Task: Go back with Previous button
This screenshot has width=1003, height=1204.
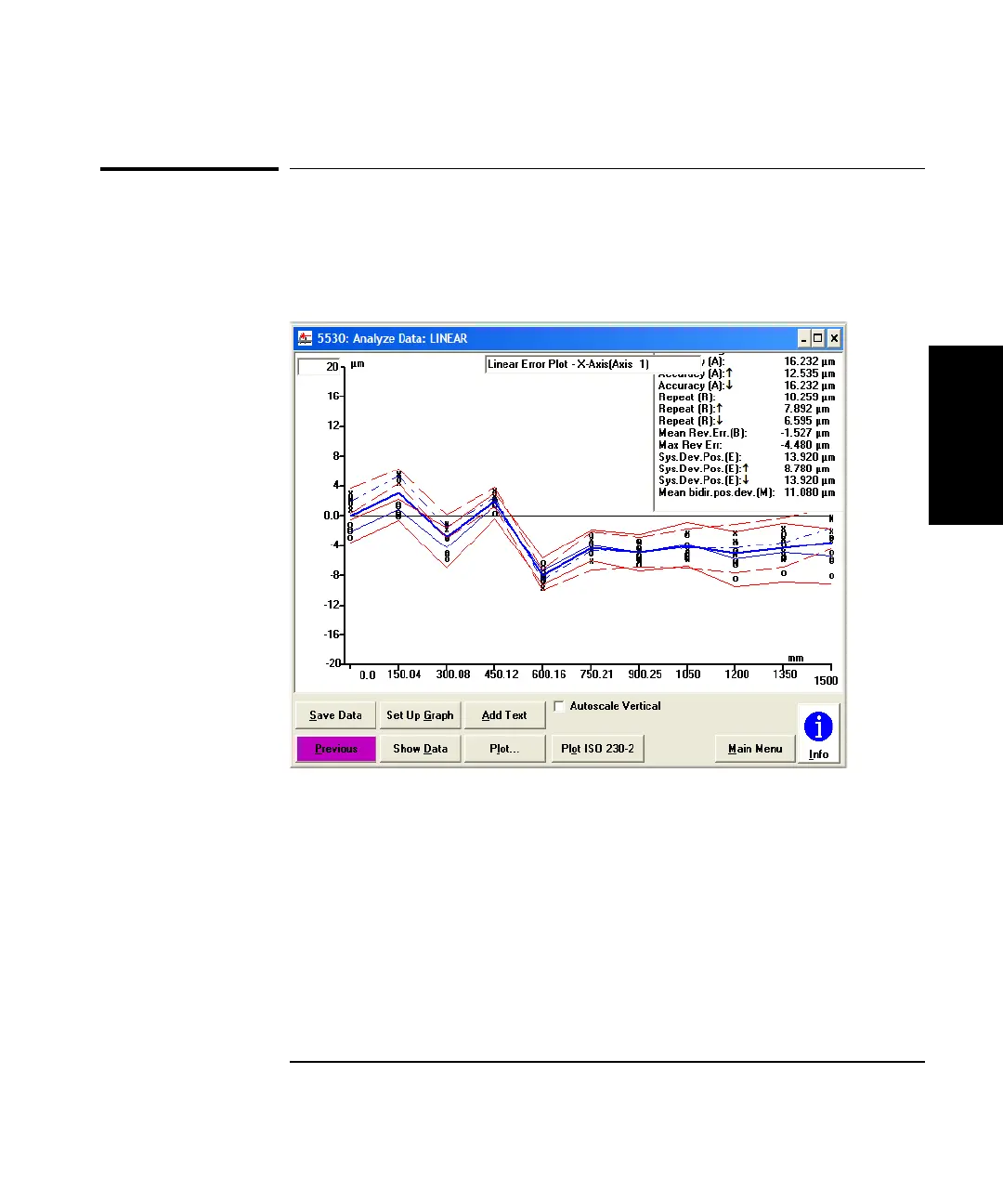Action: click(335, 749)
